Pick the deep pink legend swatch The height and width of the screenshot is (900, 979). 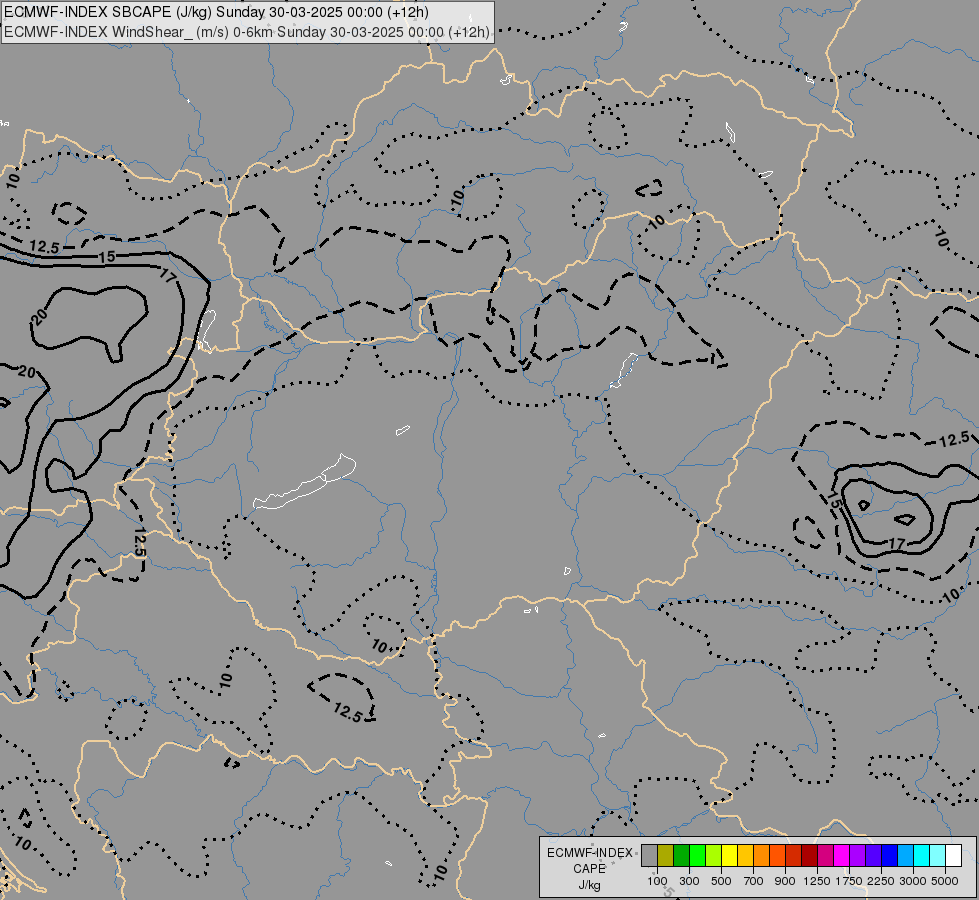point(825,856)
